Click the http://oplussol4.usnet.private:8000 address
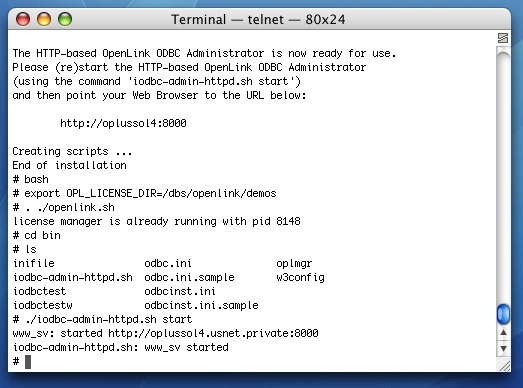This screenshot has width=523, height=388. tap(213, 333)
